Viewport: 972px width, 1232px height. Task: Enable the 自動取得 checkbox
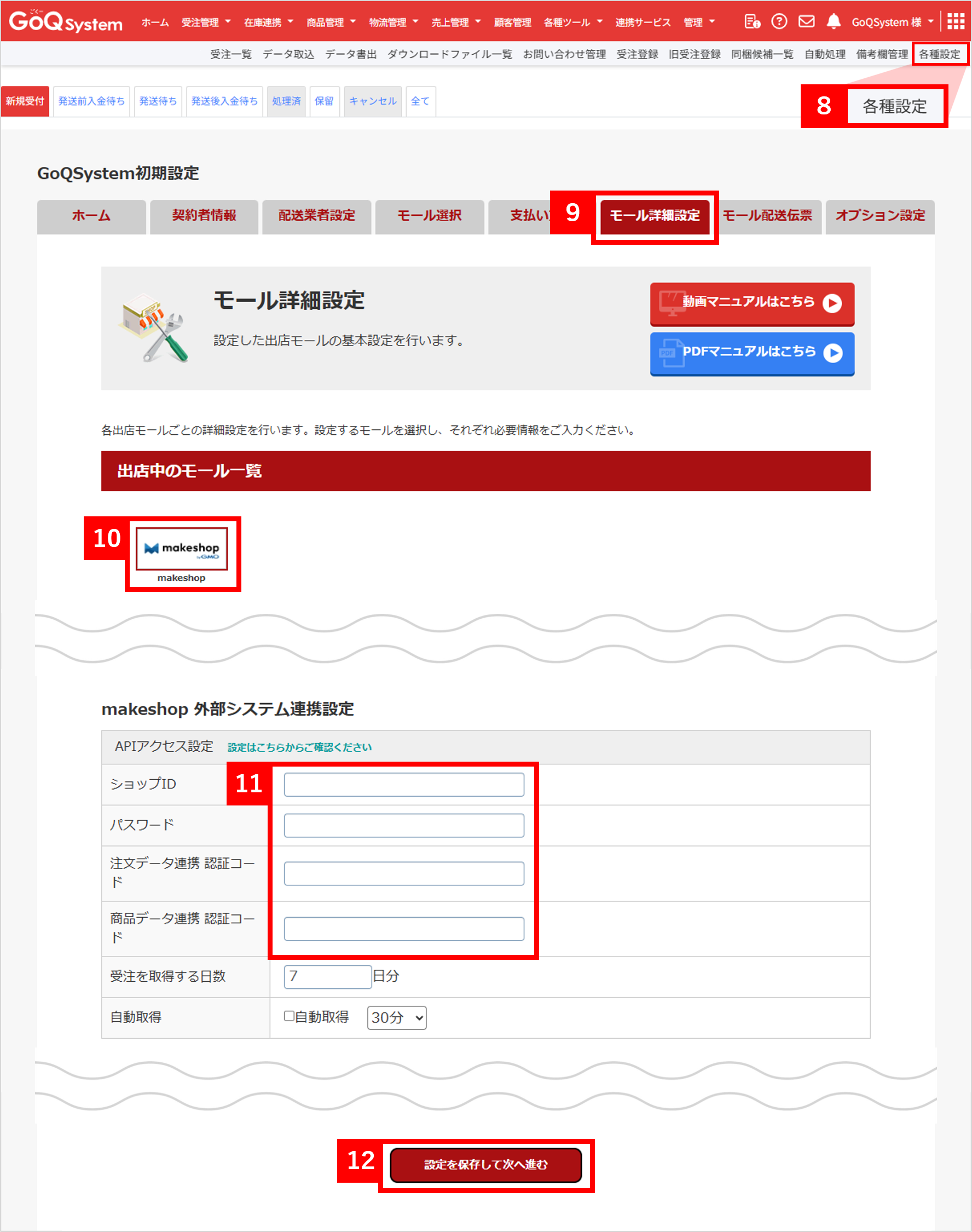tap(289, 1016)
